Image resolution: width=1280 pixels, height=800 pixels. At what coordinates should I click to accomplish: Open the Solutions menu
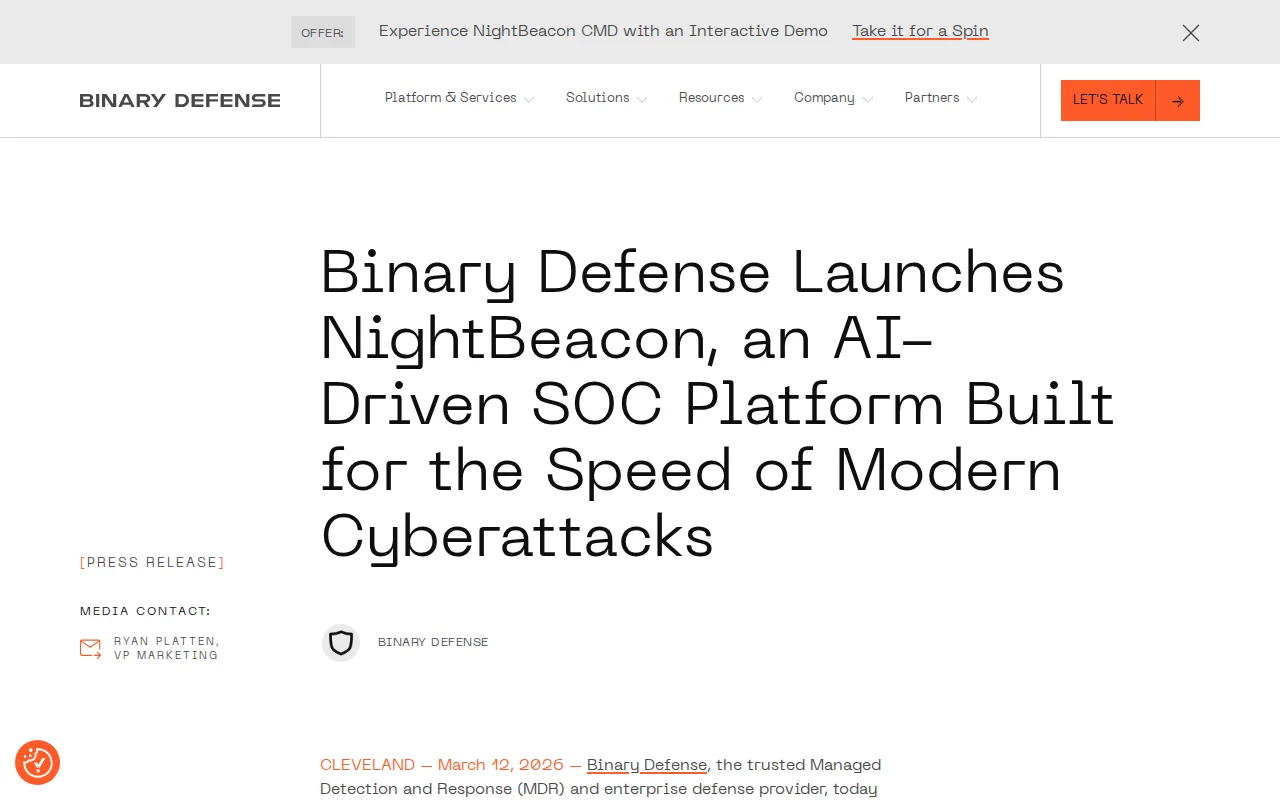pos(598,98)
